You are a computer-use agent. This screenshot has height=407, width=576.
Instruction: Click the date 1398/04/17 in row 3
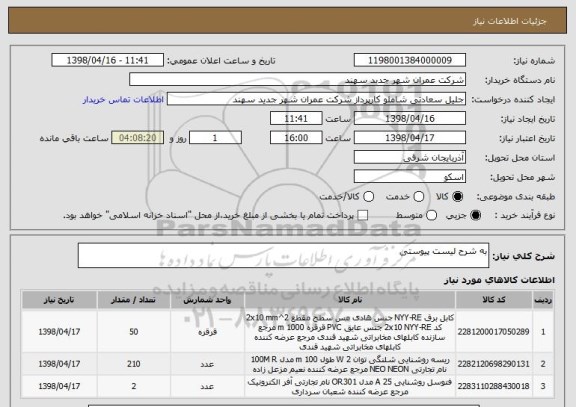[x=59, y=386]
